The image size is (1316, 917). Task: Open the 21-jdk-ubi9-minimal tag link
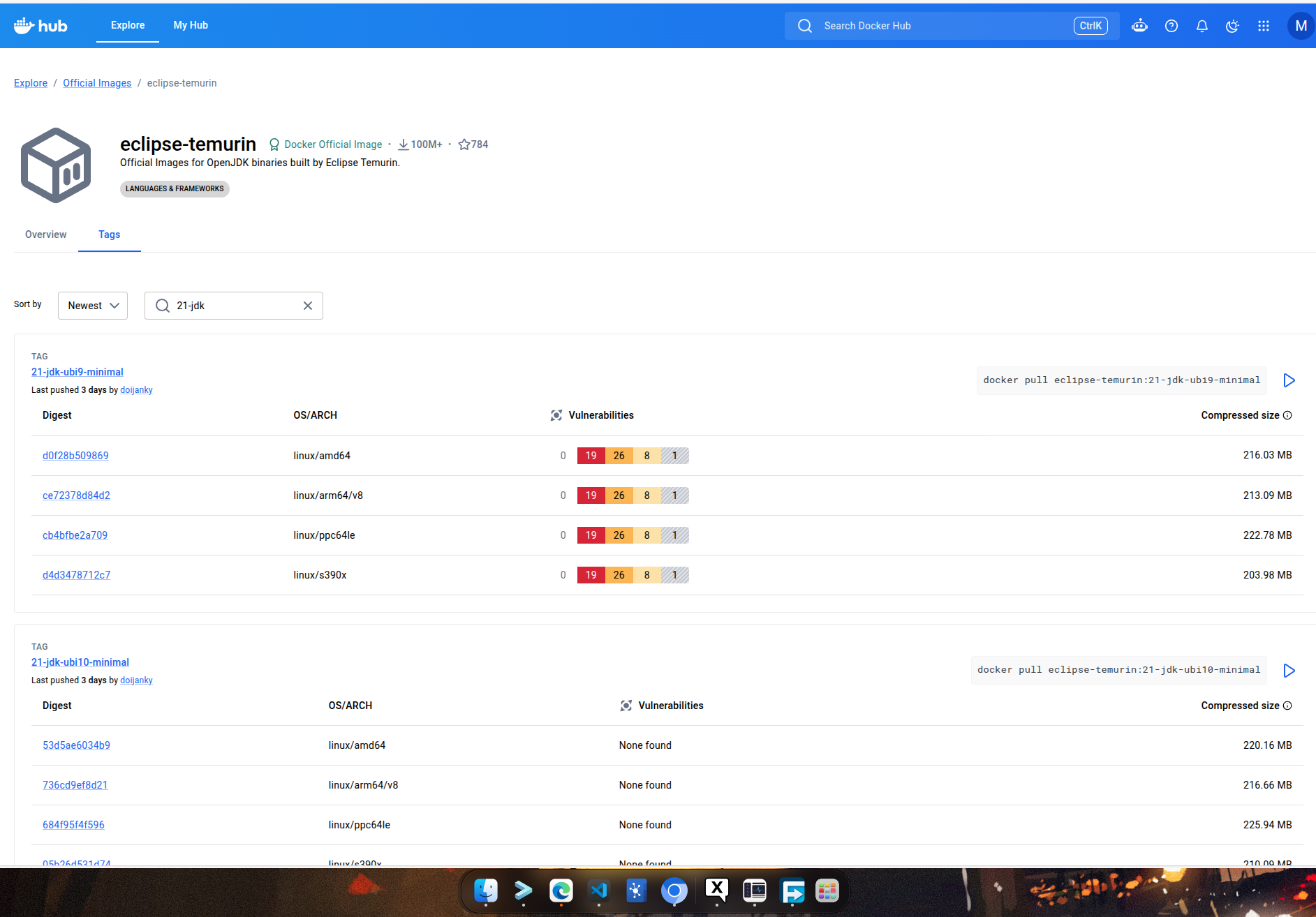(x=77, y=372)
